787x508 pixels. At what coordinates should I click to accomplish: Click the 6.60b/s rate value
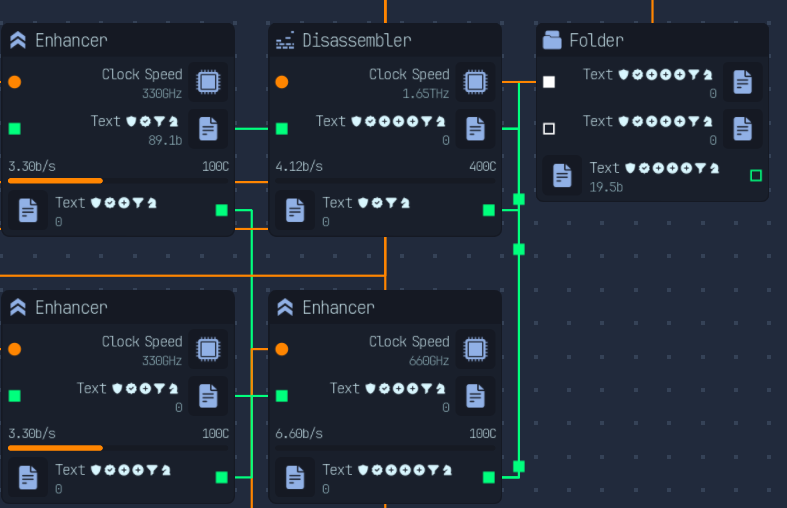pos(299,433)
